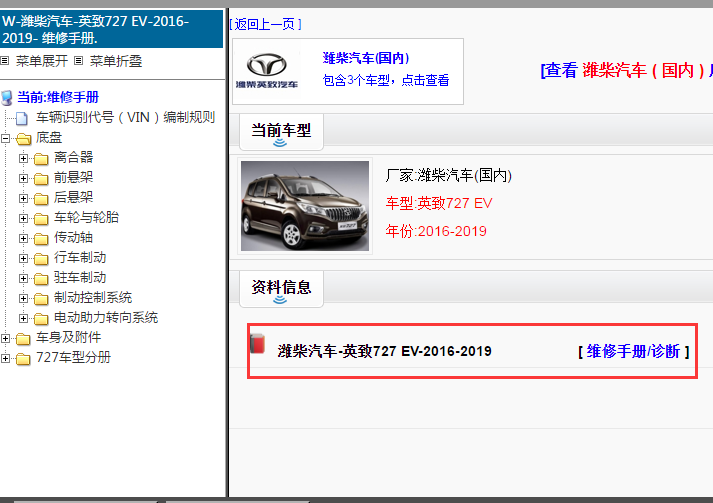Expand the 离合器 tree node
The width and height of the screenshot is (713, 503).
[x=23, y=158]
